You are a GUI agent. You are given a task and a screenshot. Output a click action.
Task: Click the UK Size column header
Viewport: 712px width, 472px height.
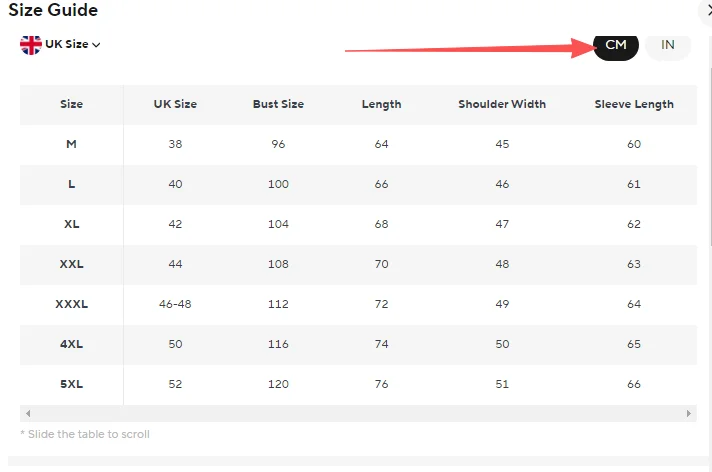tap(175, 104)
